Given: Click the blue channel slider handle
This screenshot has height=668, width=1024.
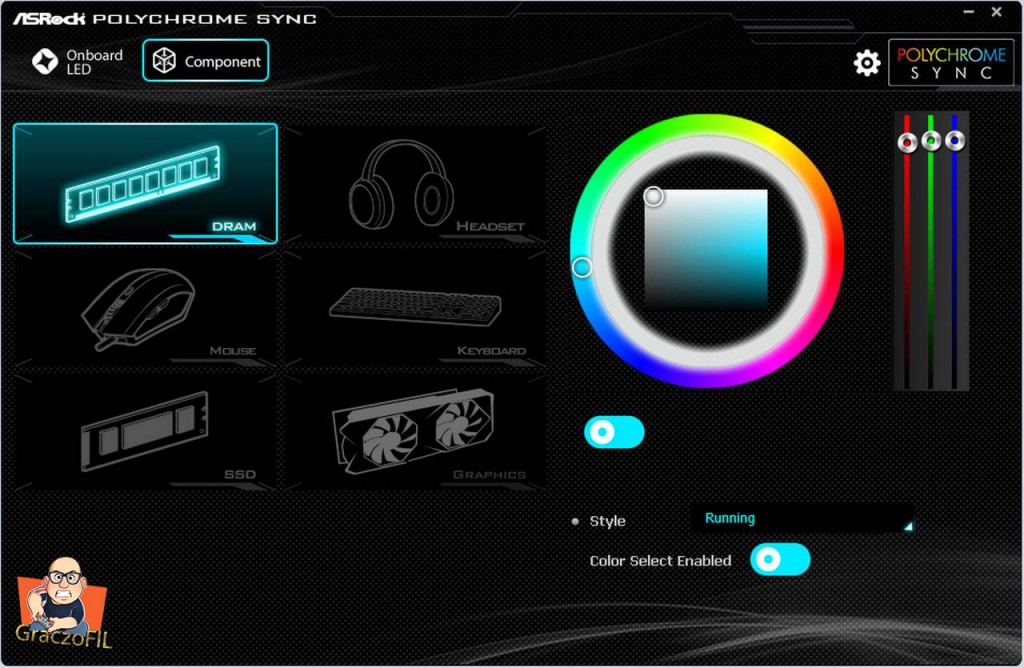Looking at the screenshot, I should 955,141.
